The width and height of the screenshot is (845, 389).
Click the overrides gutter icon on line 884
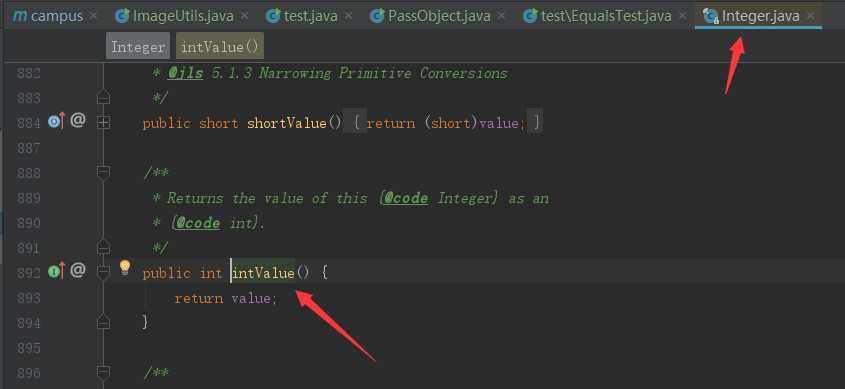(56, 122)
